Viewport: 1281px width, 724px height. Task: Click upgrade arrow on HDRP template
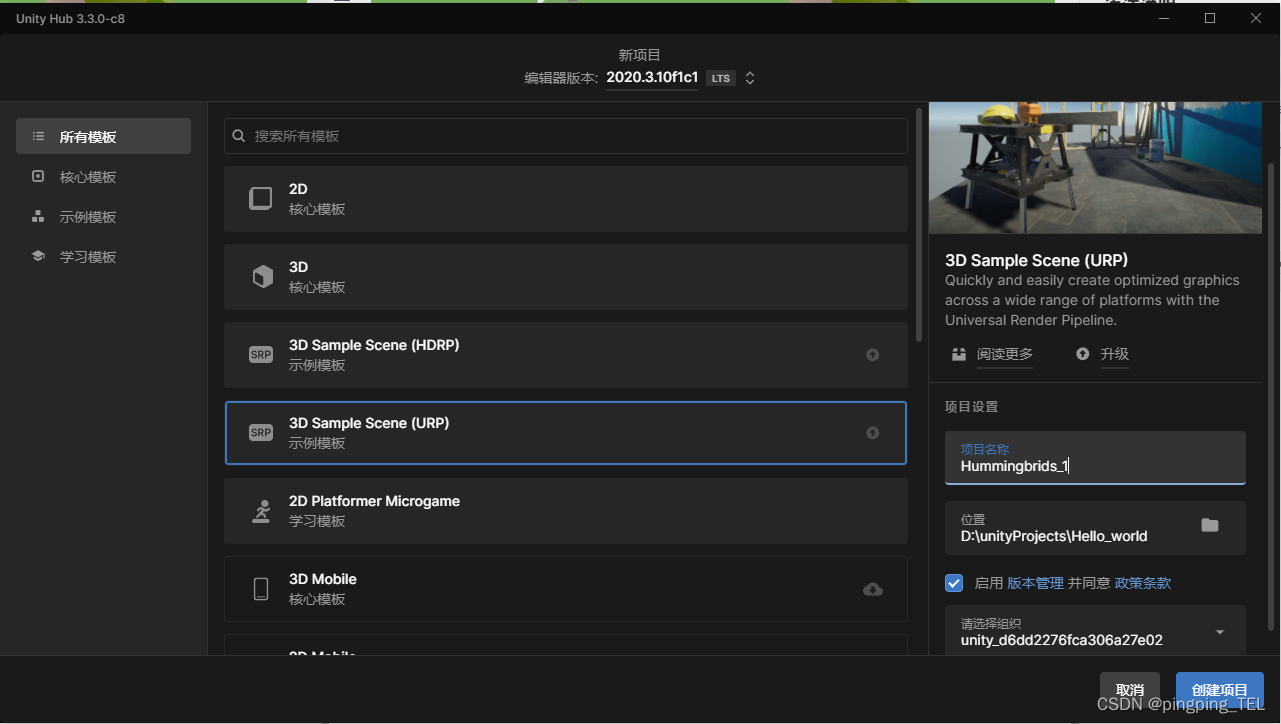(x=873, y=355)
